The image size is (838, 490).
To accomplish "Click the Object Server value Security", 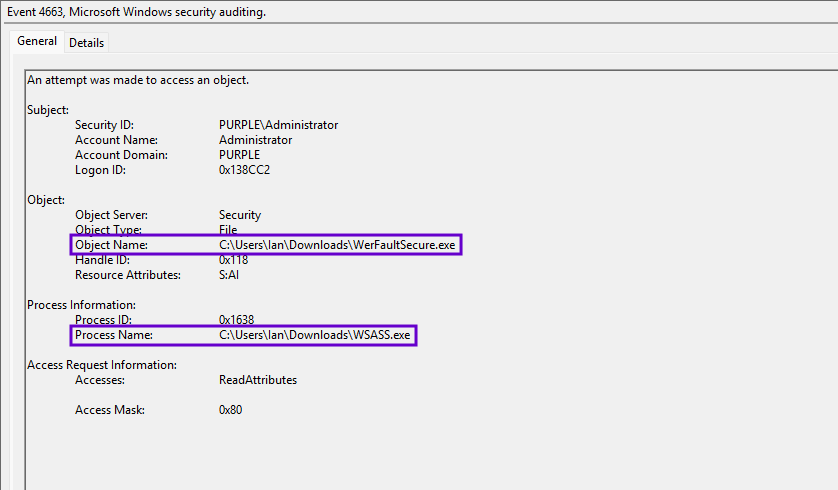I will tap(240, 215).
